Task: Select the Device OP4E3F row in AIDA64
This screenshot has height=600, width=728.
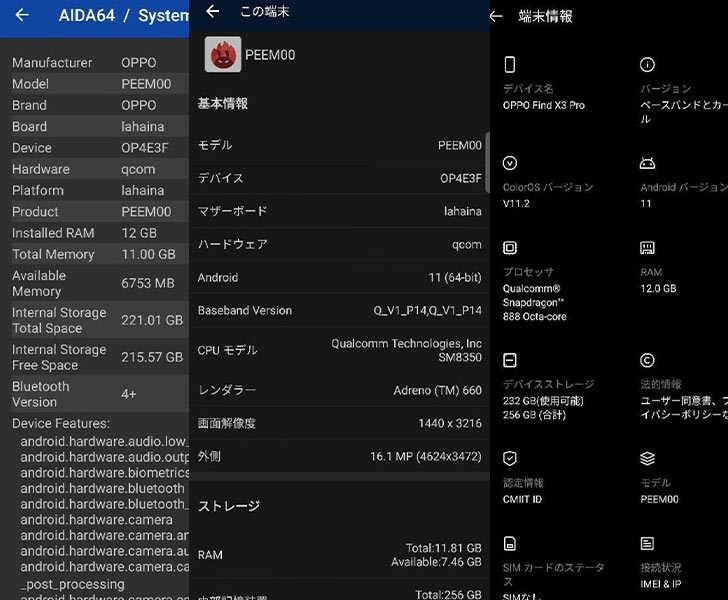Action: point(100,148)
